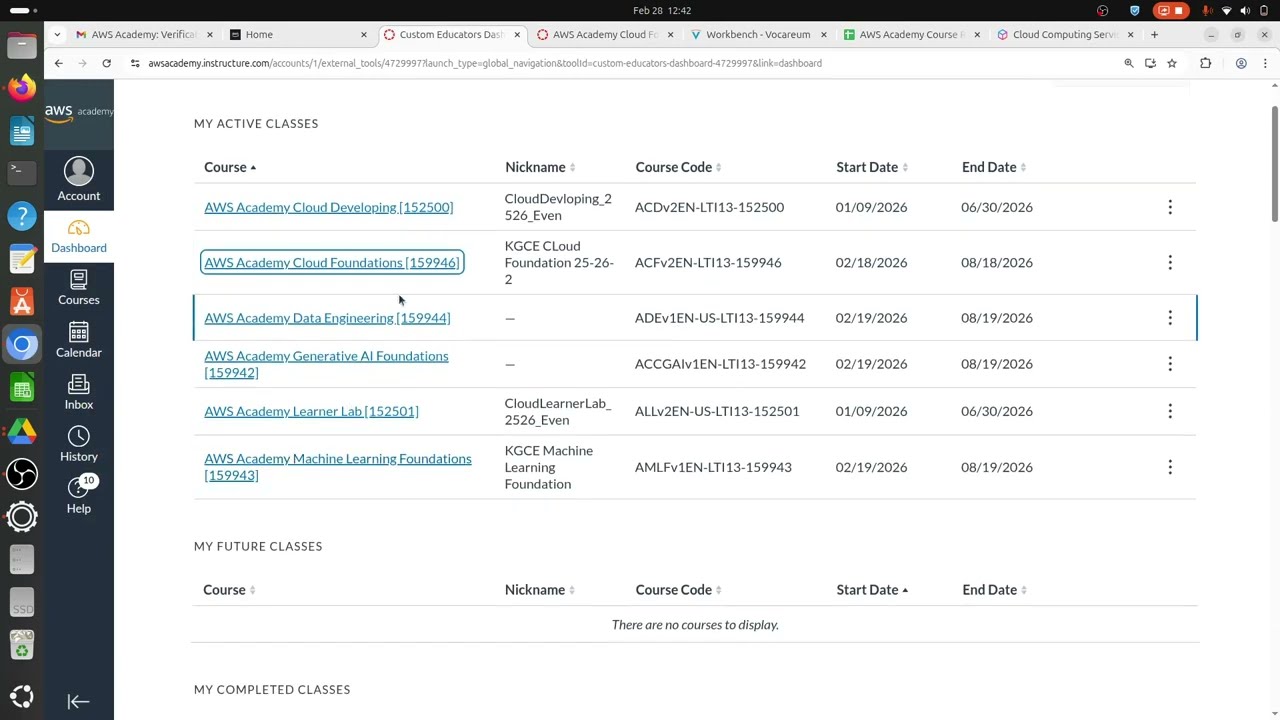Open a new browser tab
Viewport: 1280px width, 720px height.
tap(1154, 34)
